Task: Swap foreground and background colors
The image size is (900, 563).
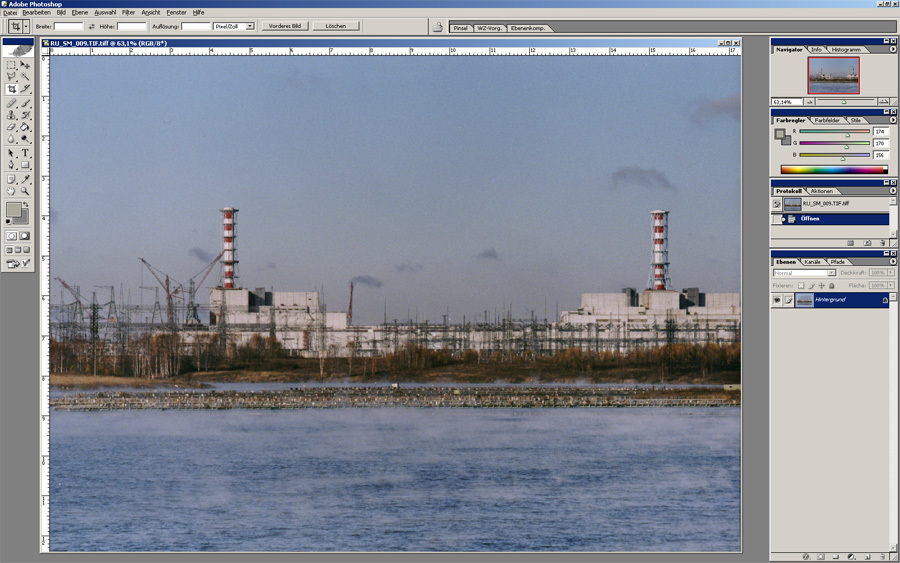Action: 26,204
